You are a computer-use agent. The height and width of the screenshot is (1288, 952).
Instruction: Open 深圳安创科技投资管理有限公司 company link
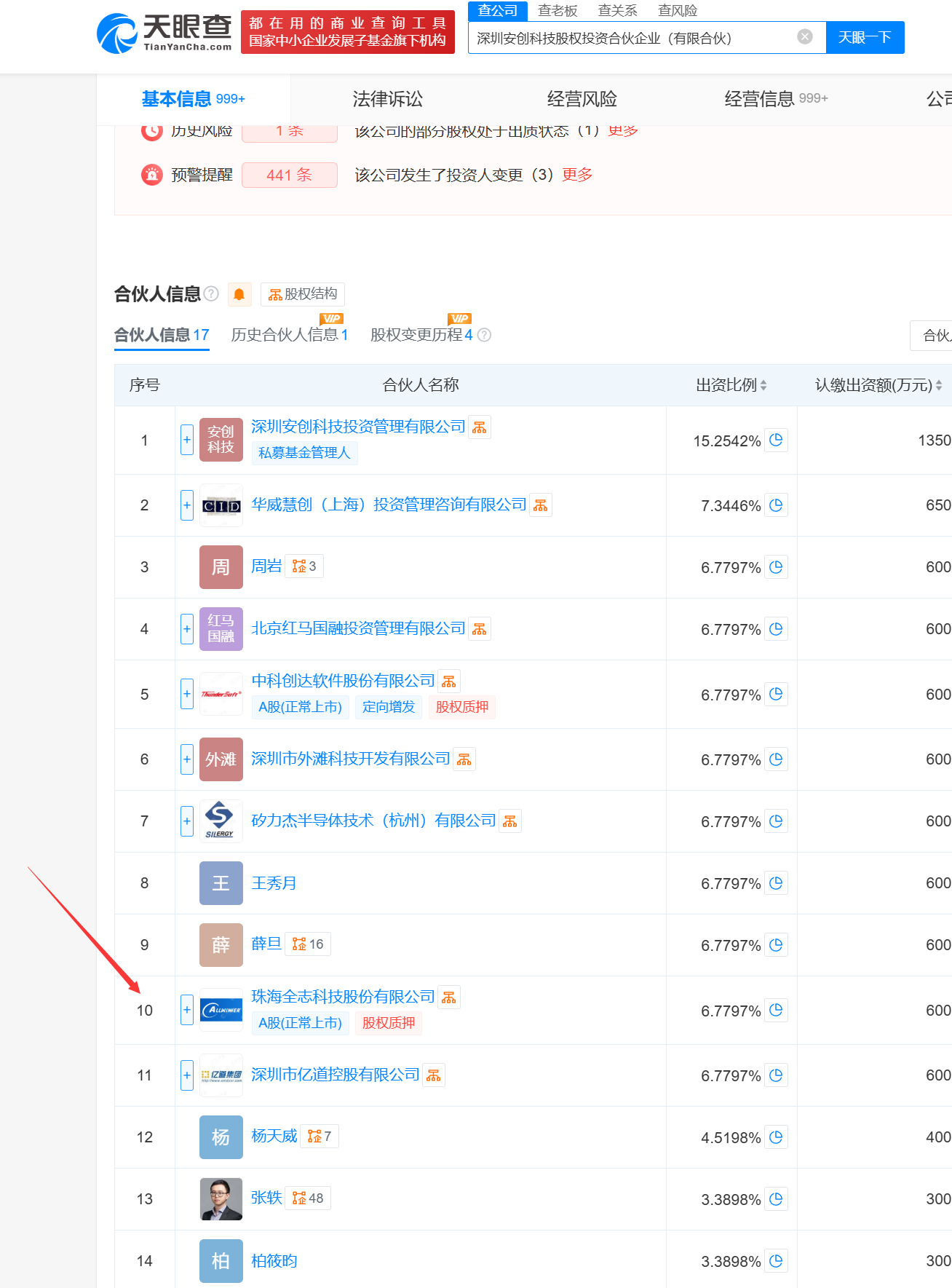pos(358,427)
